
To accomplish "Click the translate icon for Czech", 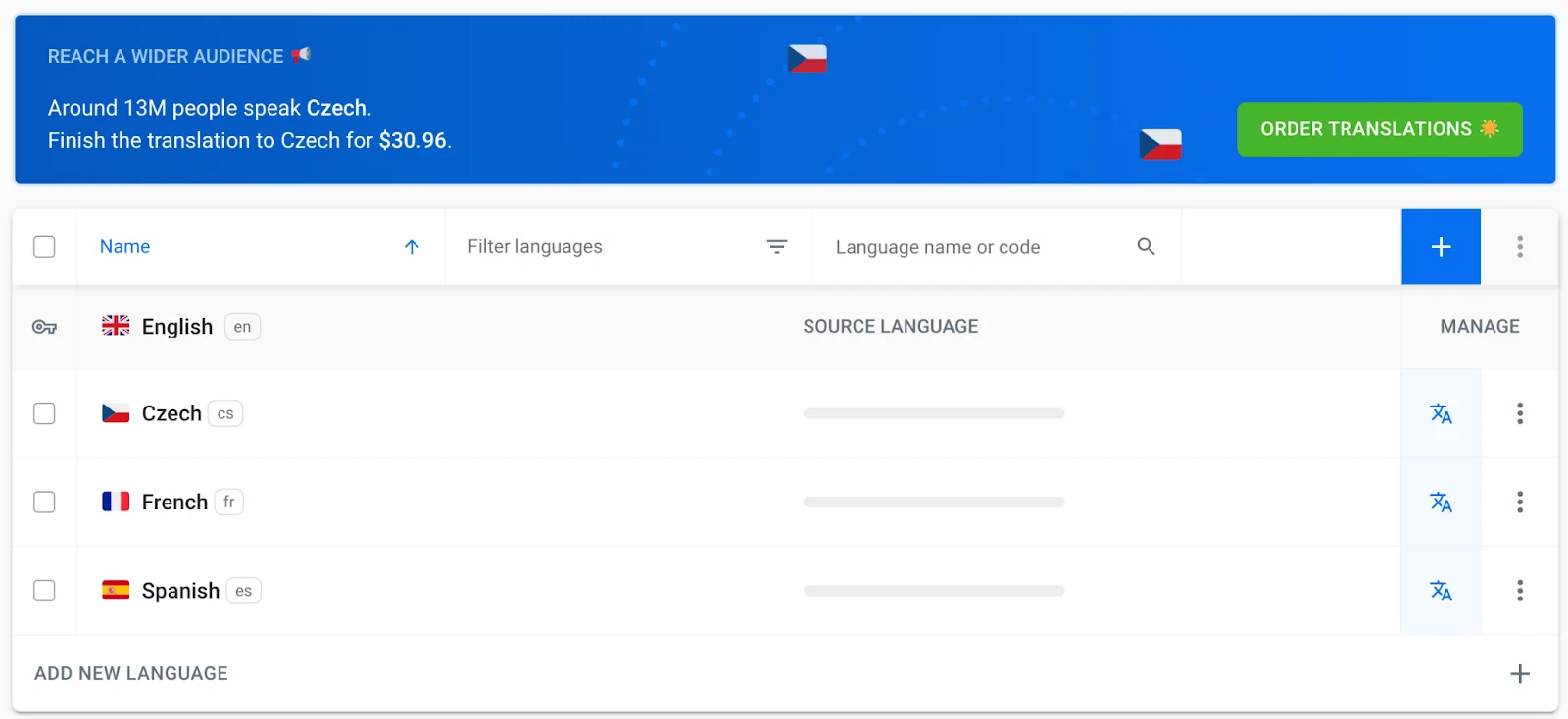I will pos(1441,413).
